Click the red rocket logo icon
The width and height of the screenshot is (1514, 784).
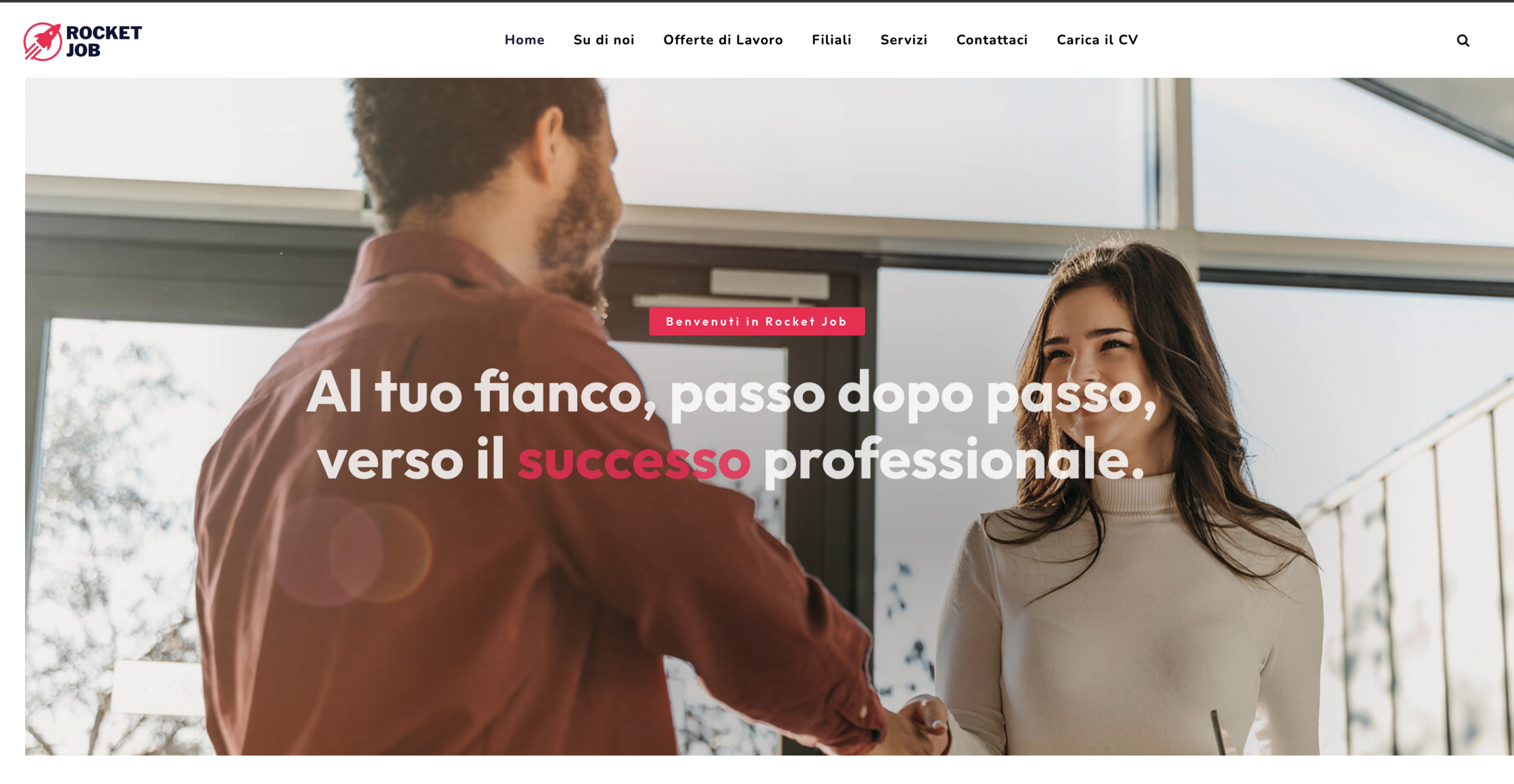(43, 41)
